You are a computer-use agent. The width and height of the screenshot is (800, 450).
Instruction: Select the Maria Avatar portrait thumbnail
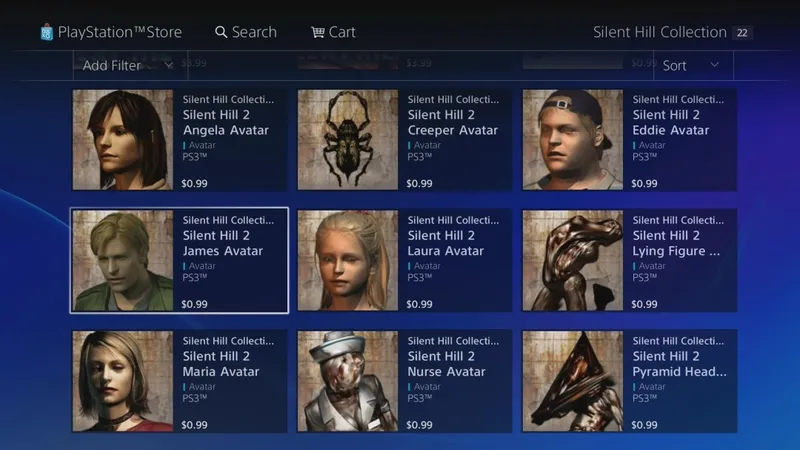[x=122, y=381]
